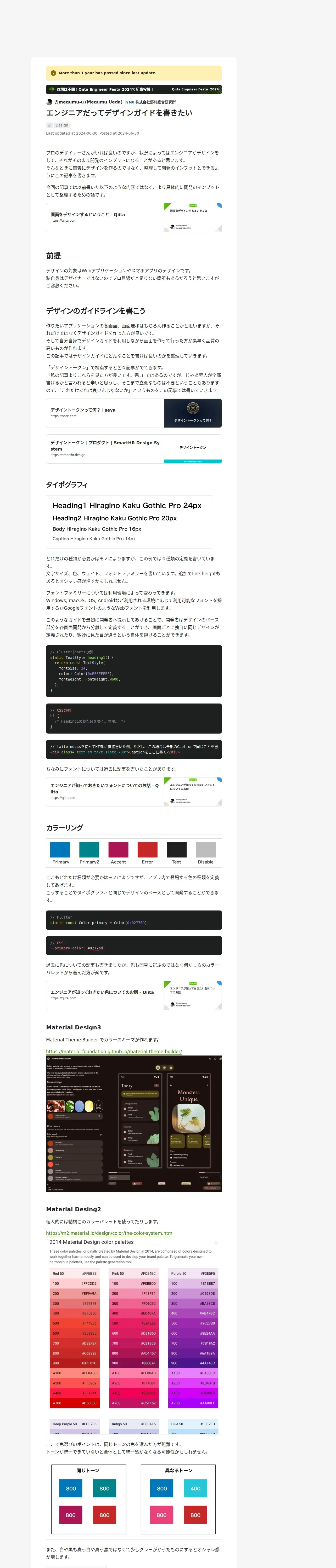
Task: Click the dark デザイントークンって何? thumbnail
Action: [x=193, y=413]
